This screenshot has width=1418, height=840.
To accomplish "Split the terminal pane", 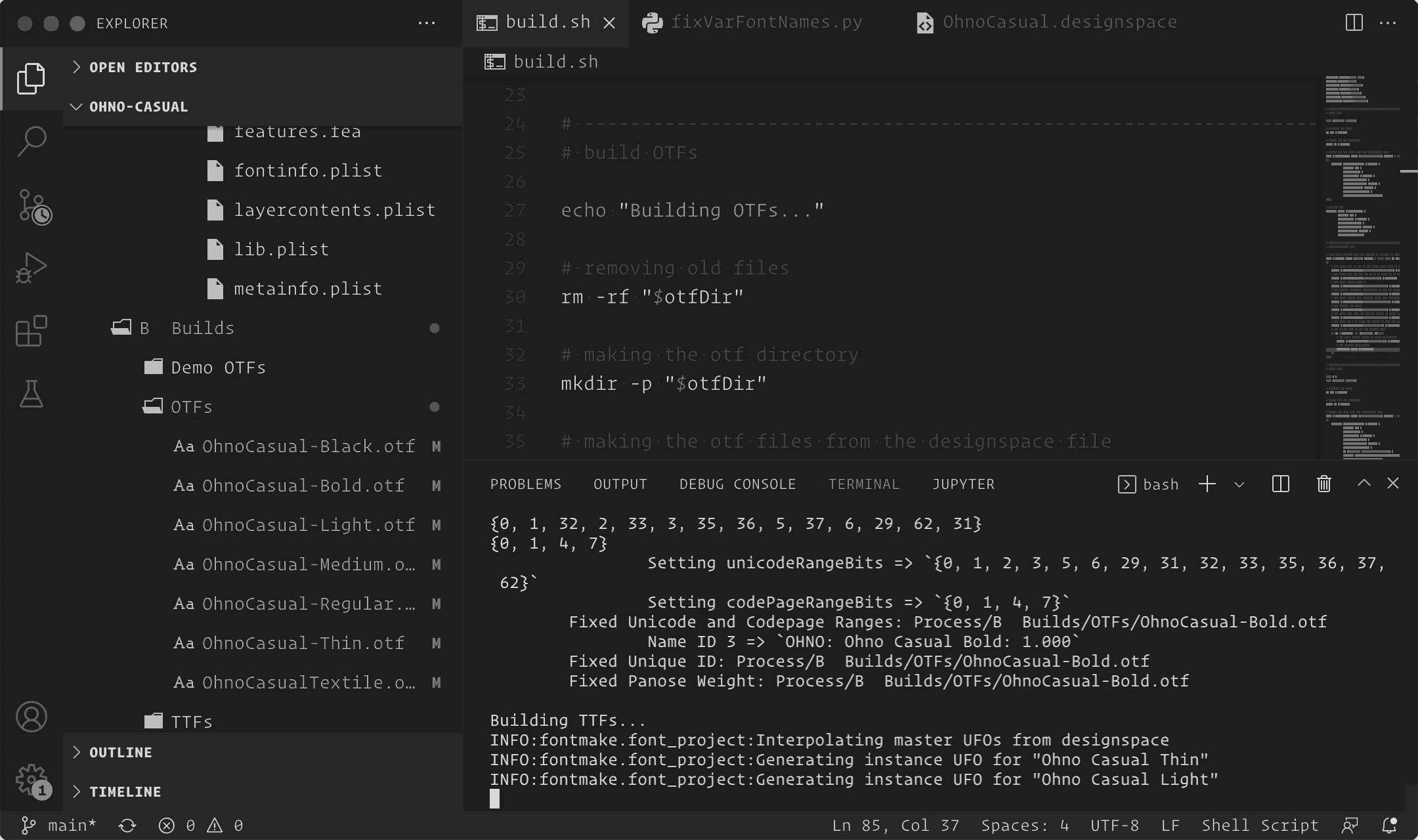I will pyautogui.click(x=1279, y=484).
